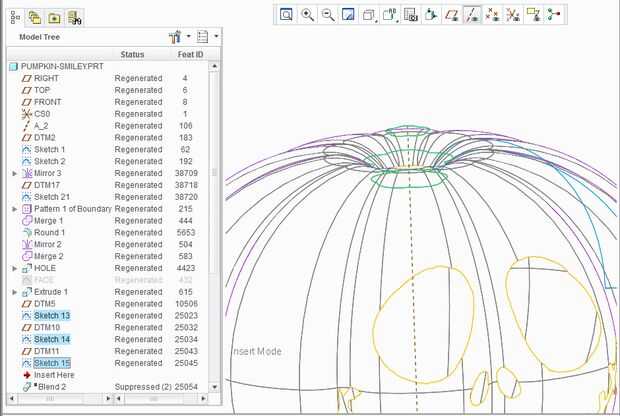
Task: Click the Refit view icon
Action: point(286,15)
